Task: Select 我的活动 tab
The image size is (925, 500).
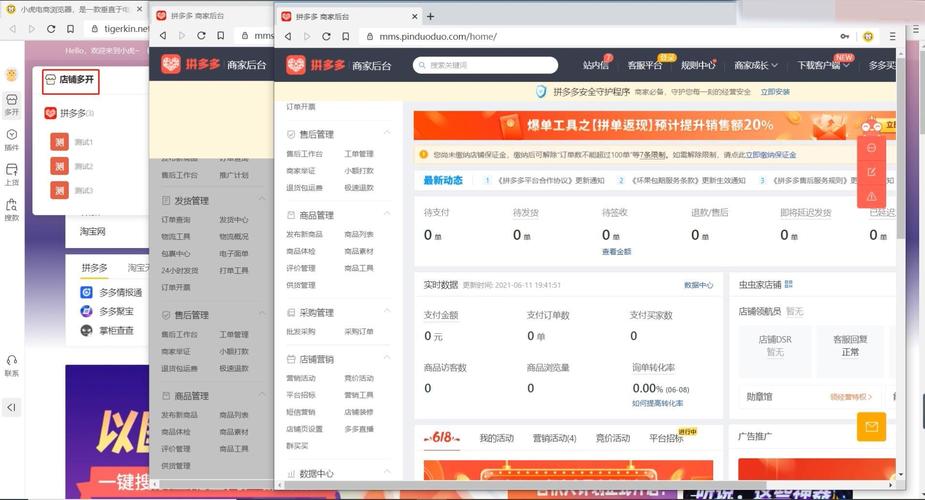Action: pyautogui.click(x=497, y=438)
